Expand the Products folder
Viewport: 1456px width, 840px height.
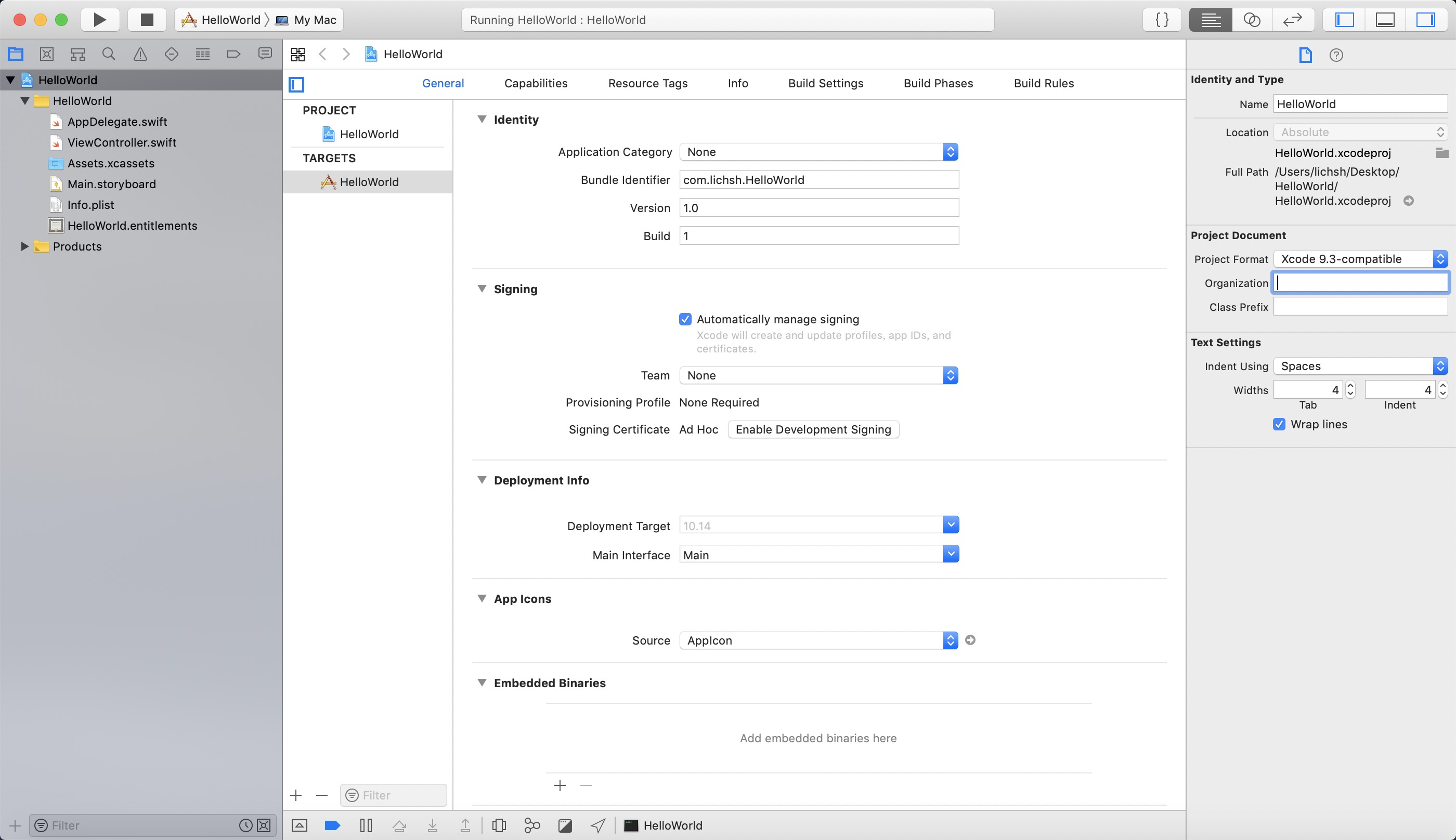[x=25, y=246]
